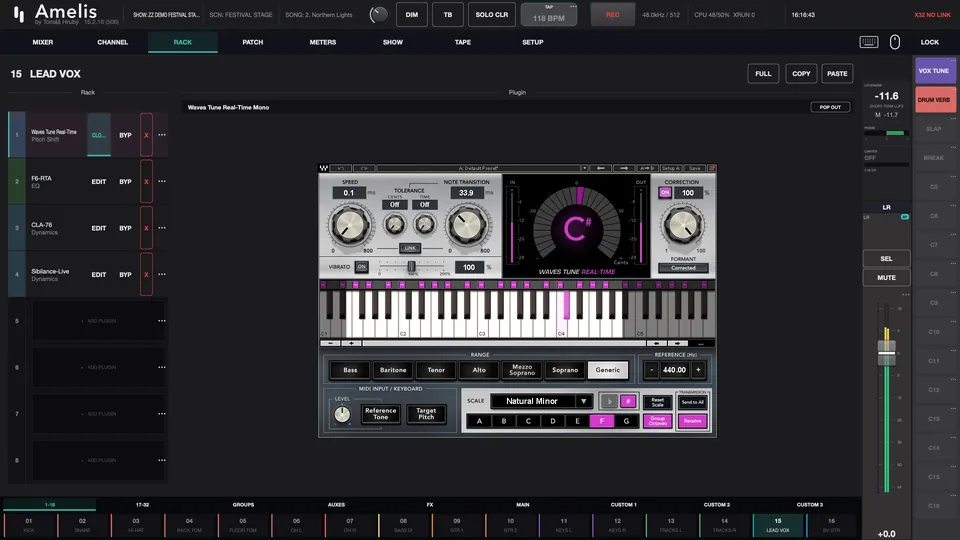Open more options for F6-RTA slot

click(x=162, y=181)
